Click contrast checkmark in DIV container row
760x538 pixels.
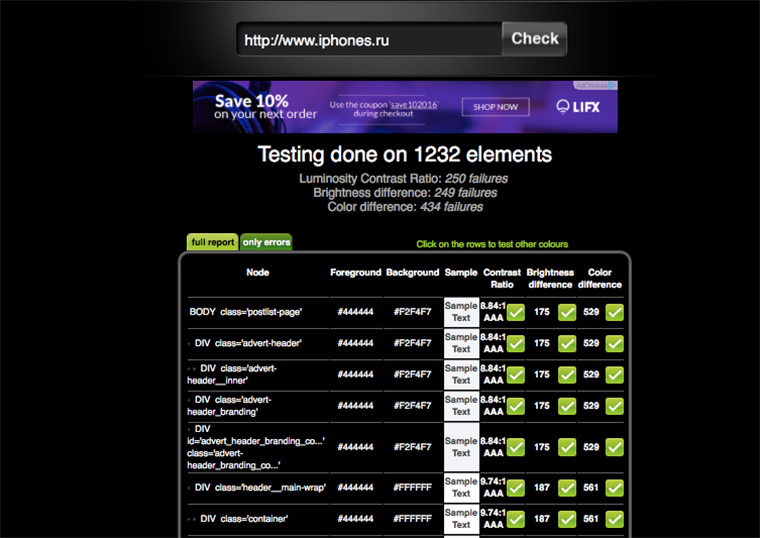tap(516, 520)
